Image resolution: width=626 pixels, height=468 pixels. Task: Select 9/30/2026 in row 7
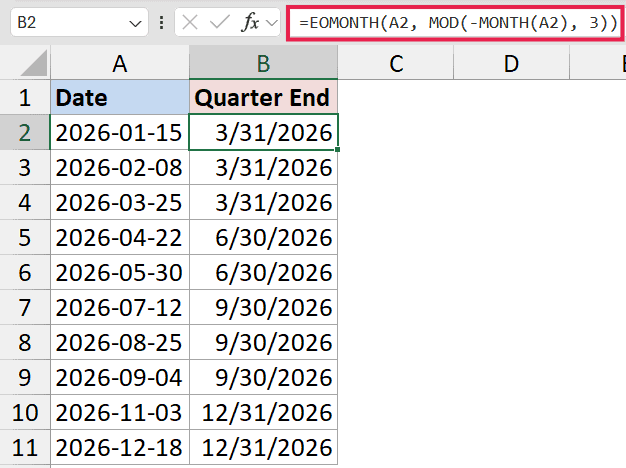263,307
